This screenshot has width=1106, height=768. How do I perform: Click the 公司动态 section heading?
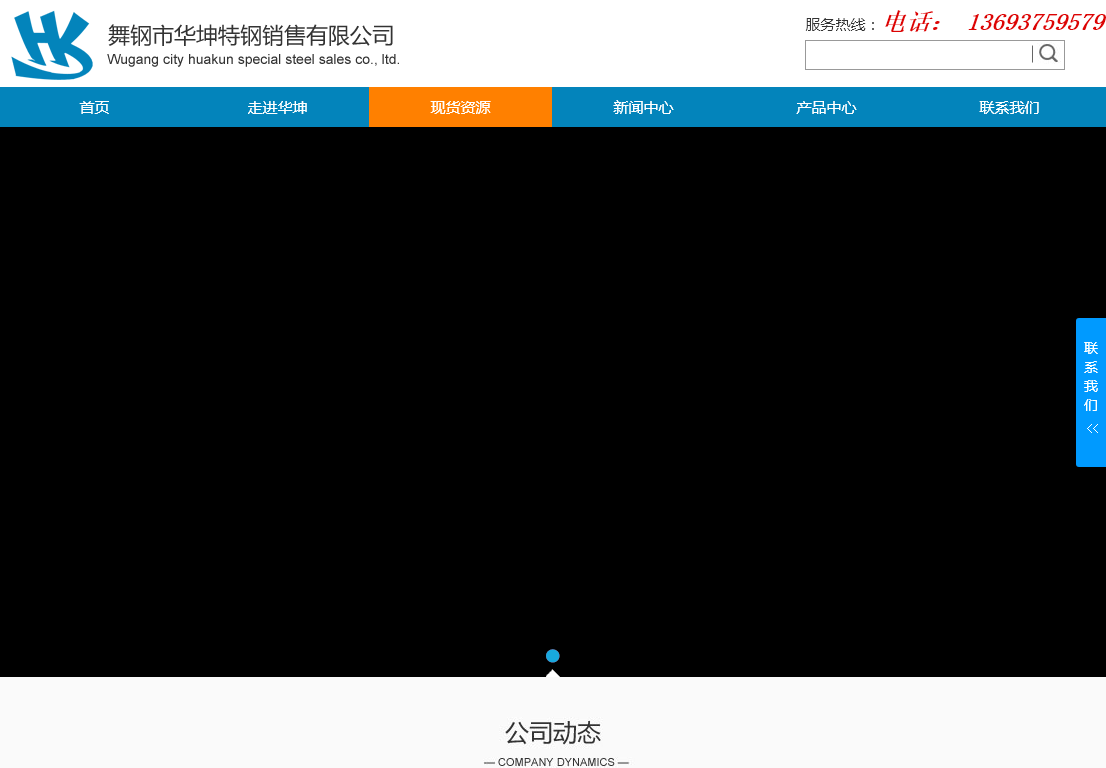point(553,733)
